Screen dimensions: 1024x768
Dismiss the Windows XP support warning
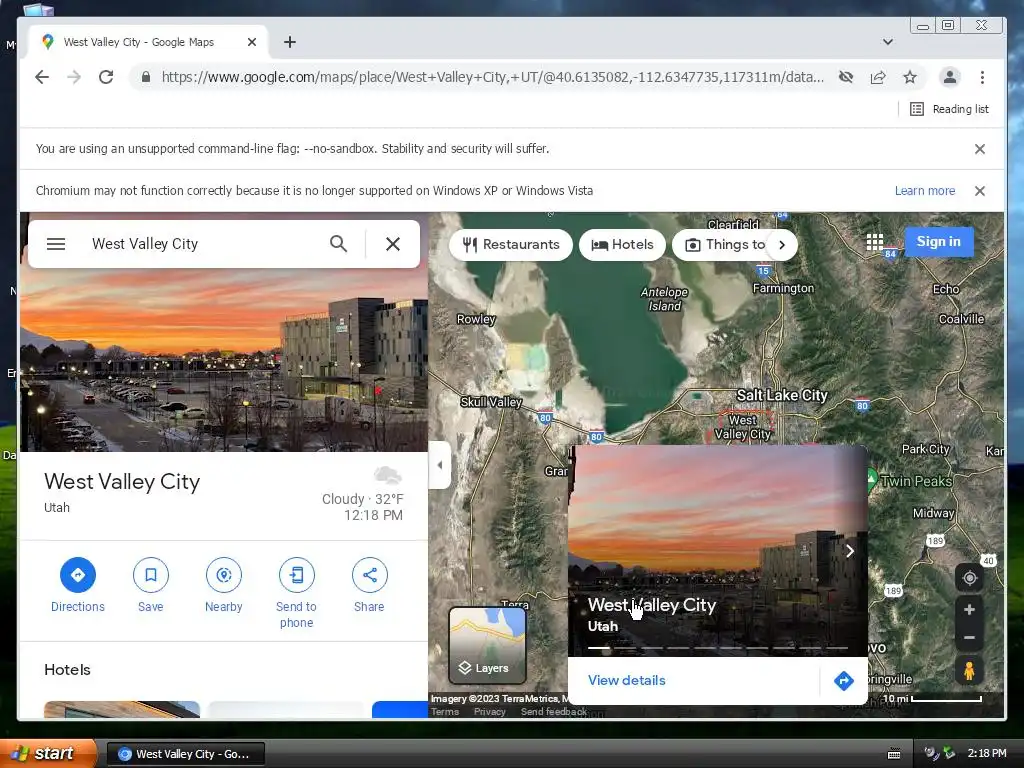(x=980, y=191)
